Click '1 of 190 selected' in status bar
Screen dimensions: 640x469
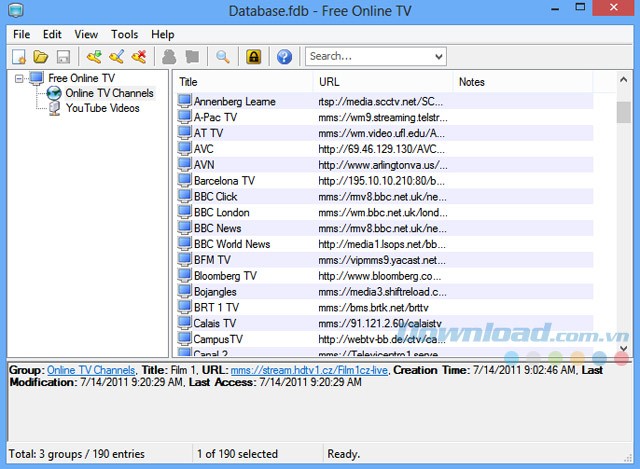tap(237, 454)
